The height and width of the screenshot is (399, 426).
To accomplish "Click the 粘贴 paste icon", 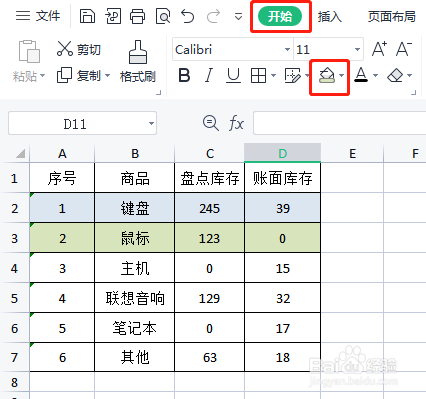I will 29,52.
